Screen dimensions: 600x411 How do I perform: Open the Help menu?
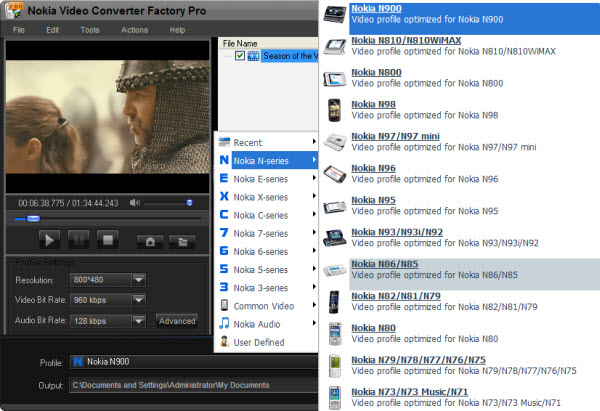[x=177, y=30]
